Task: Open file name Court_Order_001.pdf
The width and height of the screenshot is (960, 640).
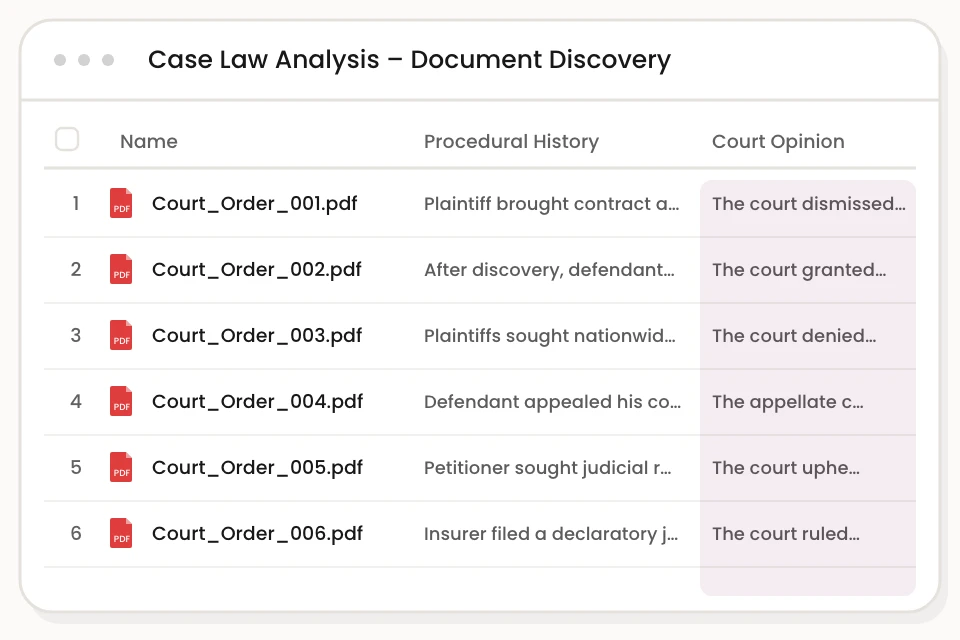Action: click(x=255, y=203)
